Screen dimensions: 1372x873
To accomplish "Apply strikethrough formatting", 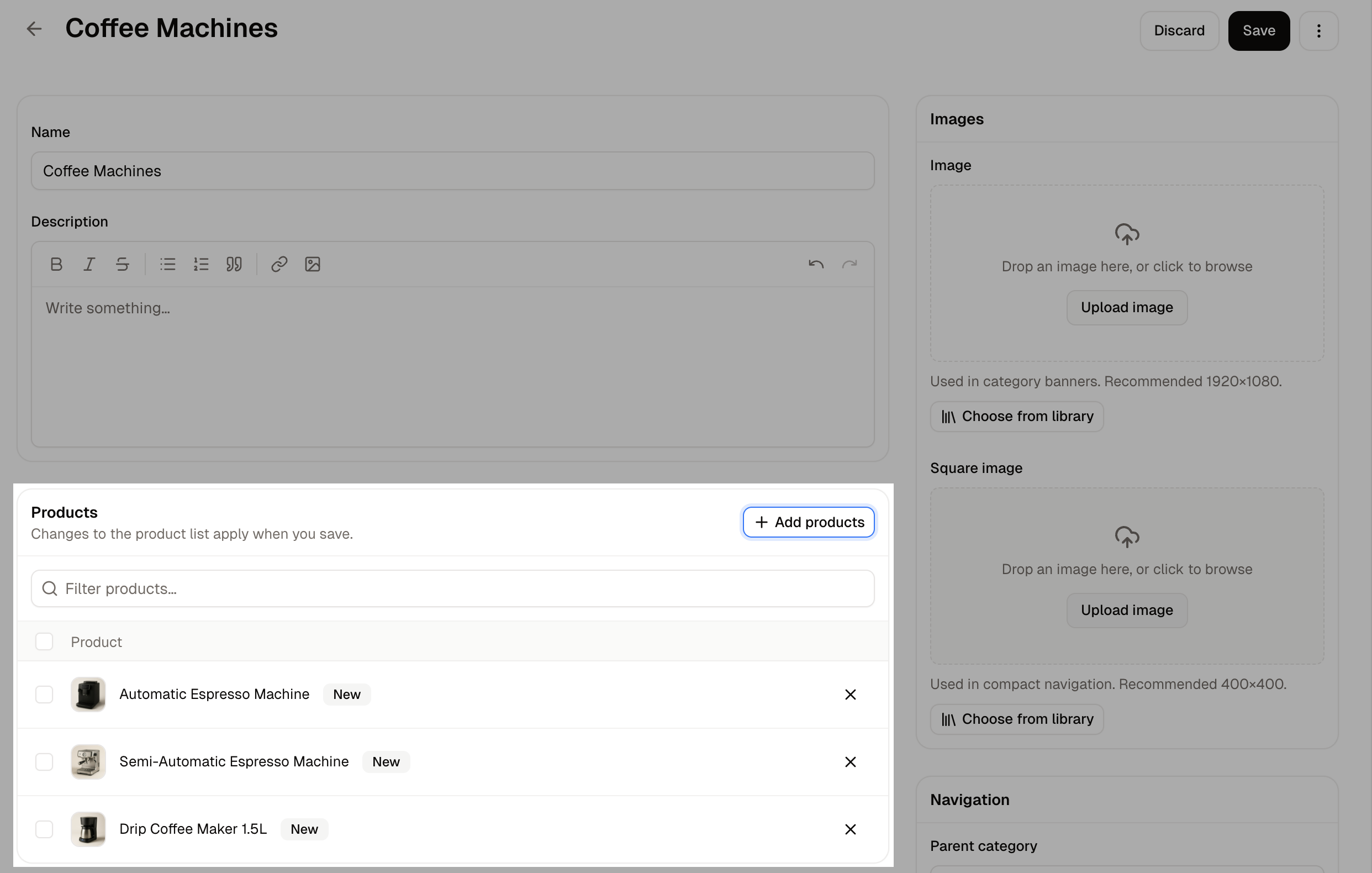I will (123, 264).
